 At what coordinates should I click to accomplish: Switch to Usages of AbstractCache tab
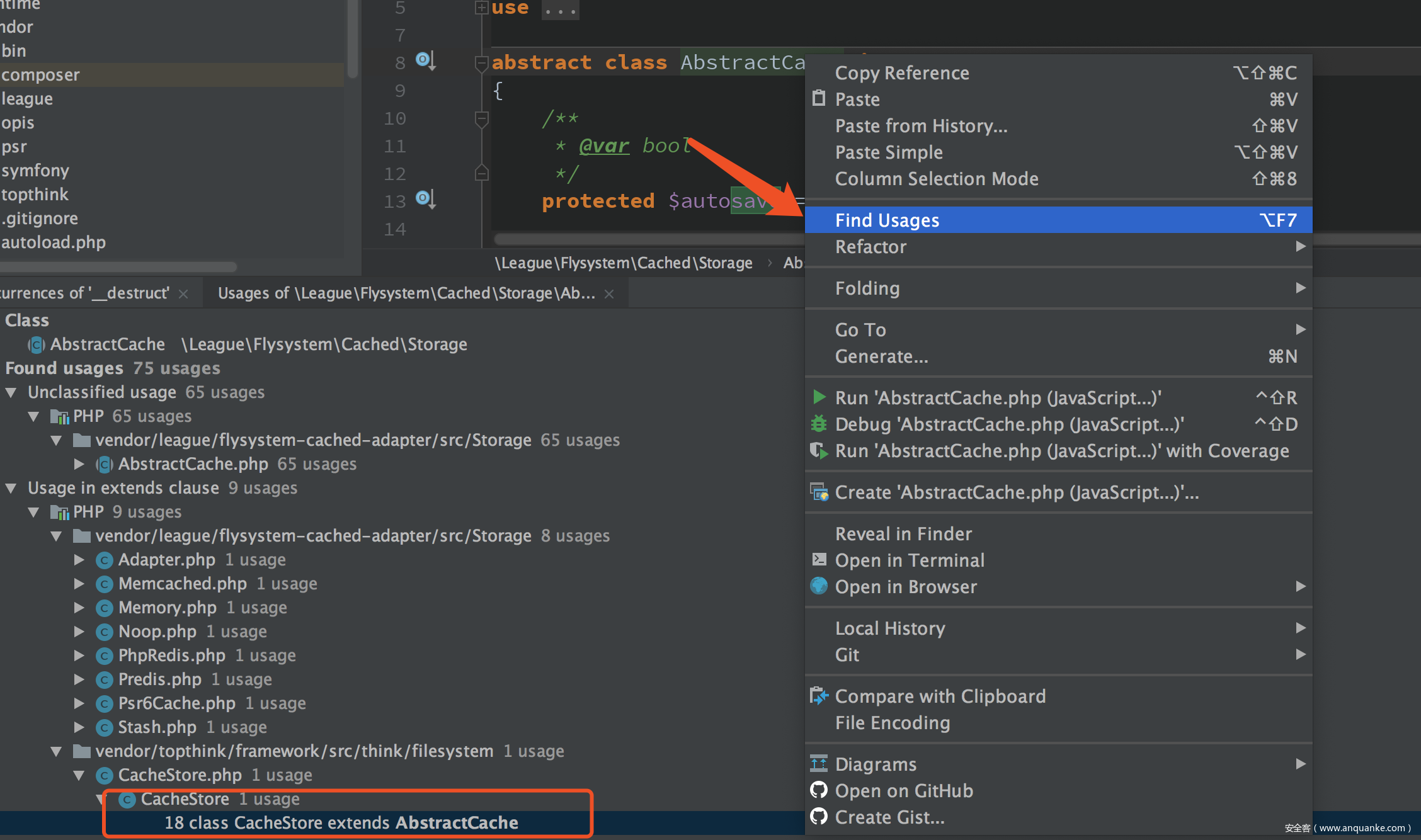click(406, 293)
